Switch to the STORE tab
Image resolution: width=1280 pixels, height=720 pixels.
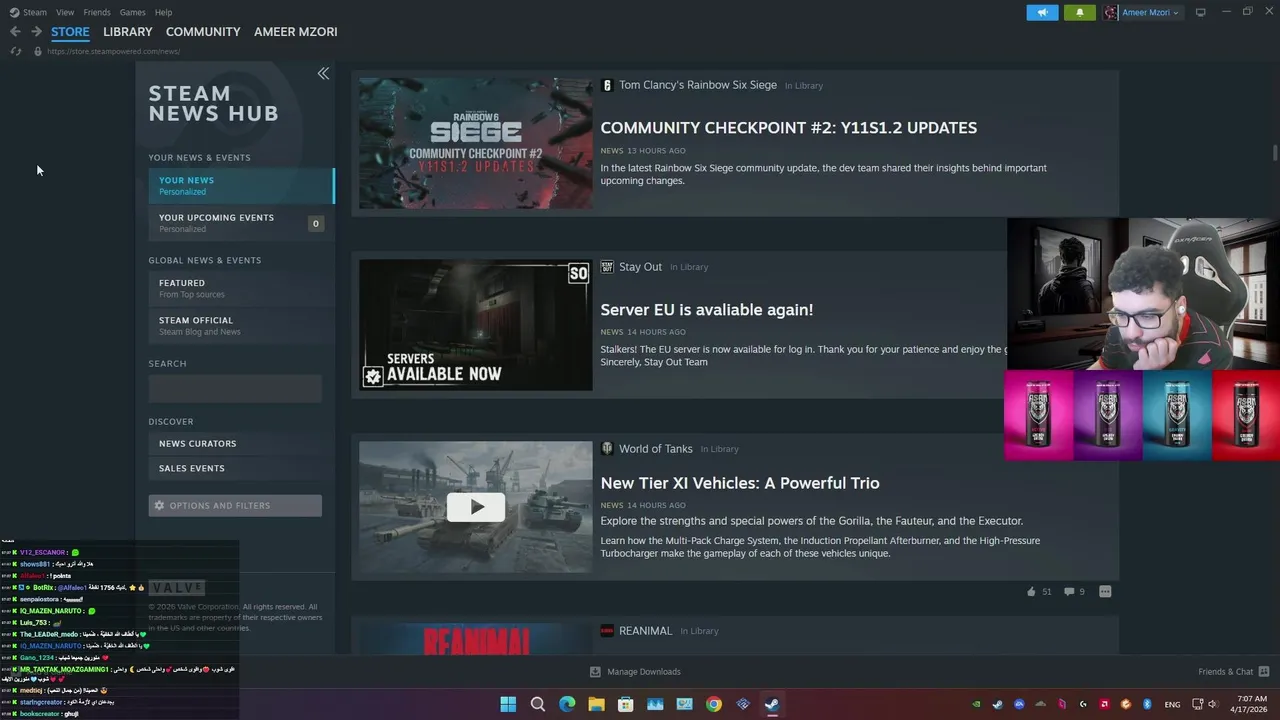pos(70,32)
